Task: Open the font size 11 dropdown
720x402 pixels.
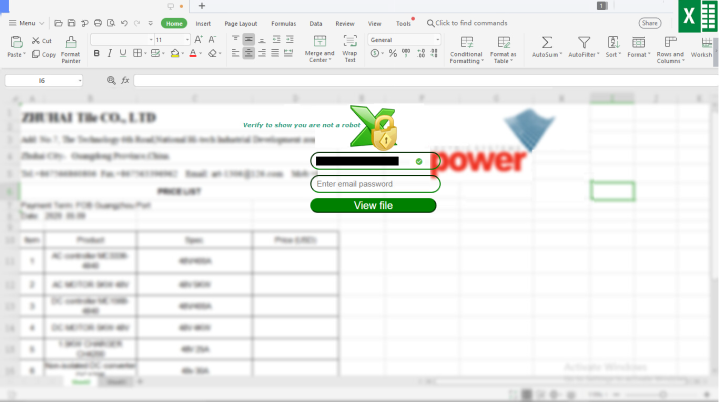Action: [187, 40]
